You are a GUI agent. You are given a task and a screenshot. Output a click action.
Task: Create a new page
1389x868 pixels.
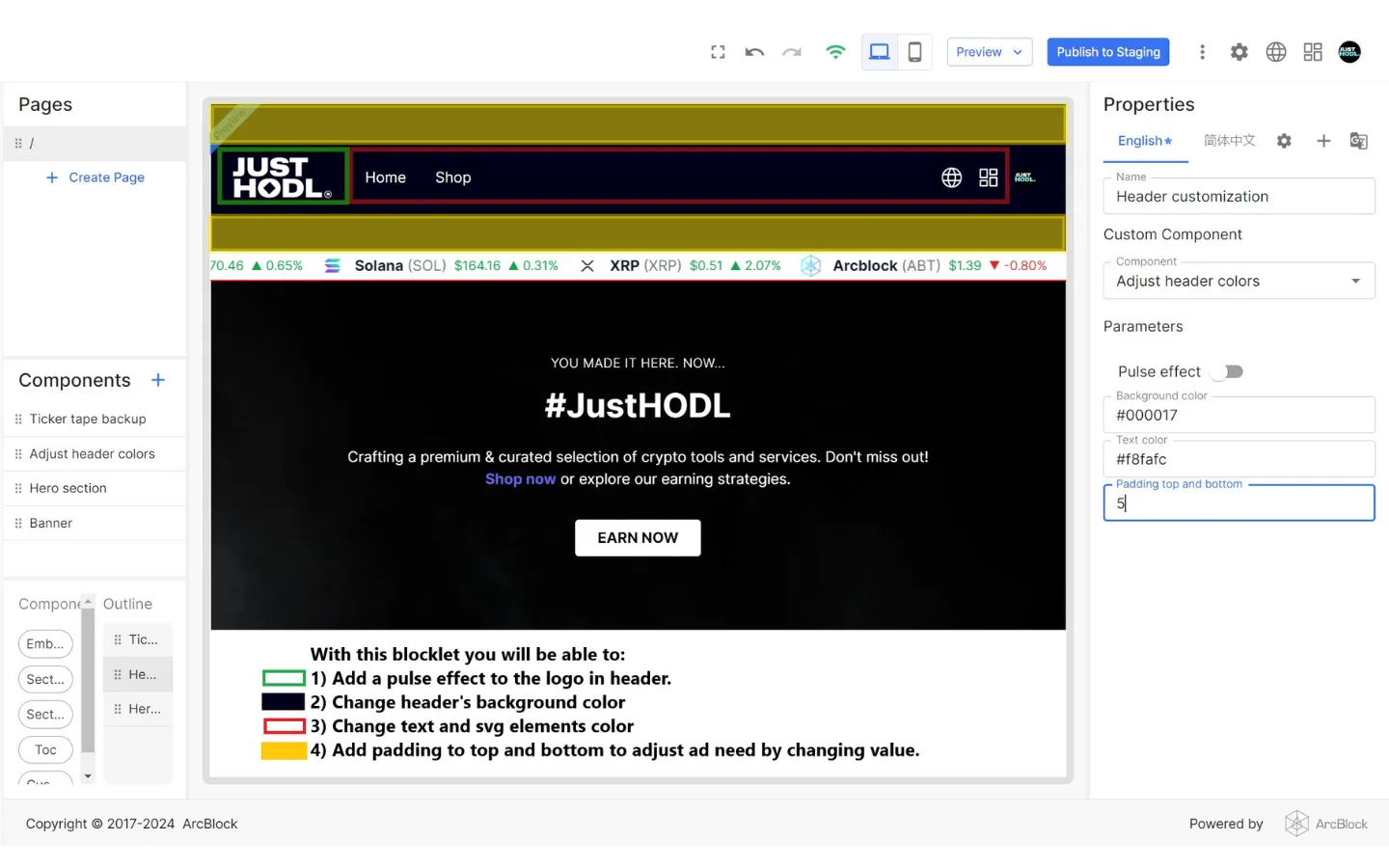tap(95, 177)
